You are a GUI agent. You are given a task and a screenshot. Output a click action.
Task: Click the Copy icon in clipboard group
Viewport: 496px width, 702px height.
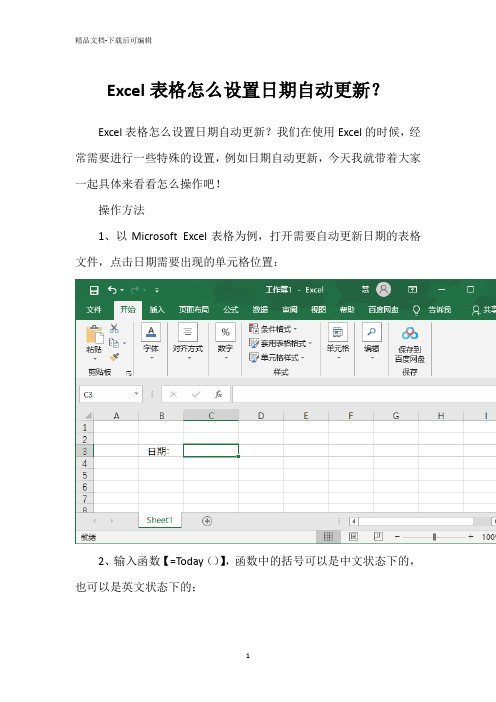point(114,343)
